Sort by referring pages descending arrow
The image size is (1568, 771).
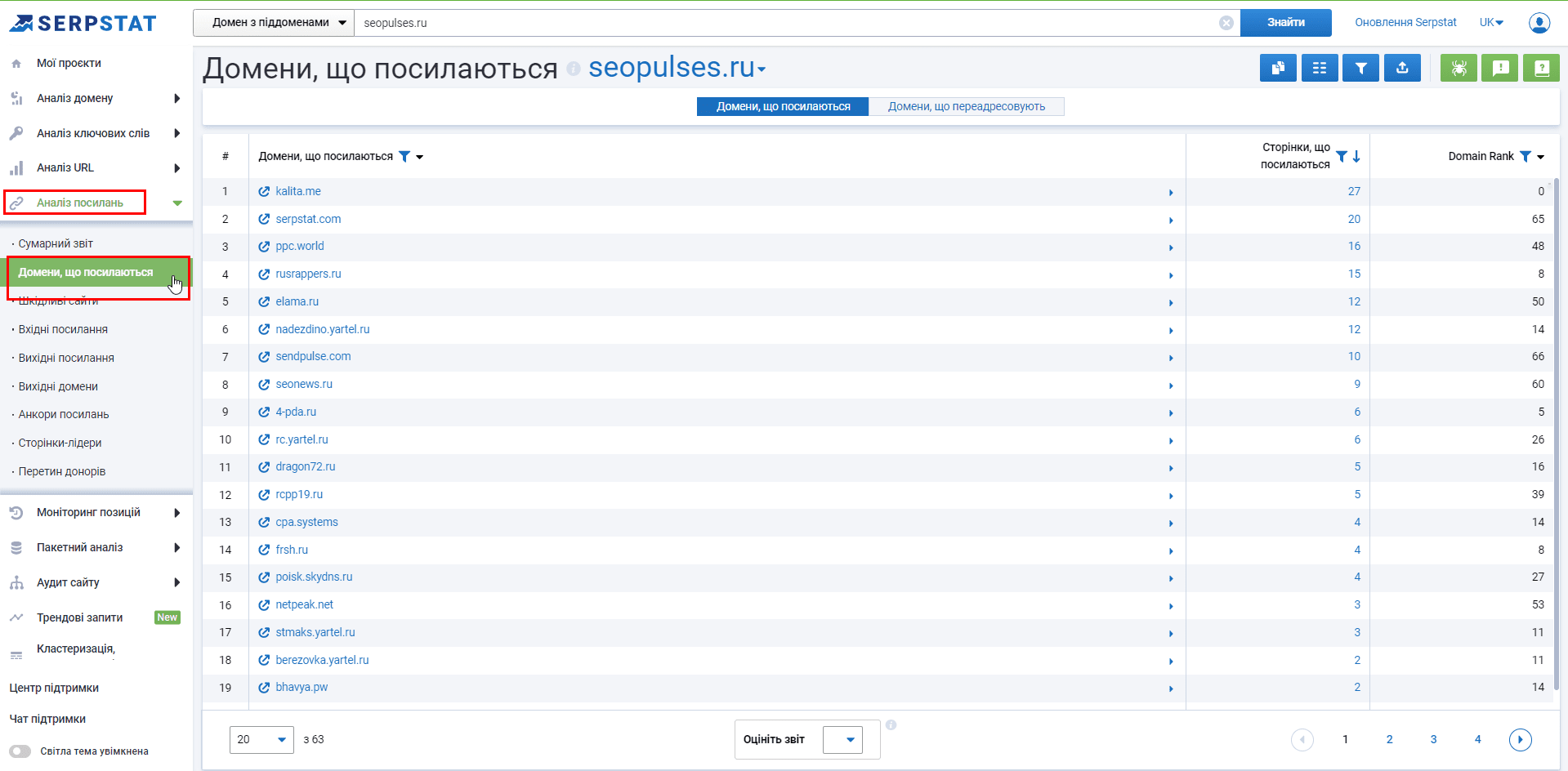point(1356,156)
